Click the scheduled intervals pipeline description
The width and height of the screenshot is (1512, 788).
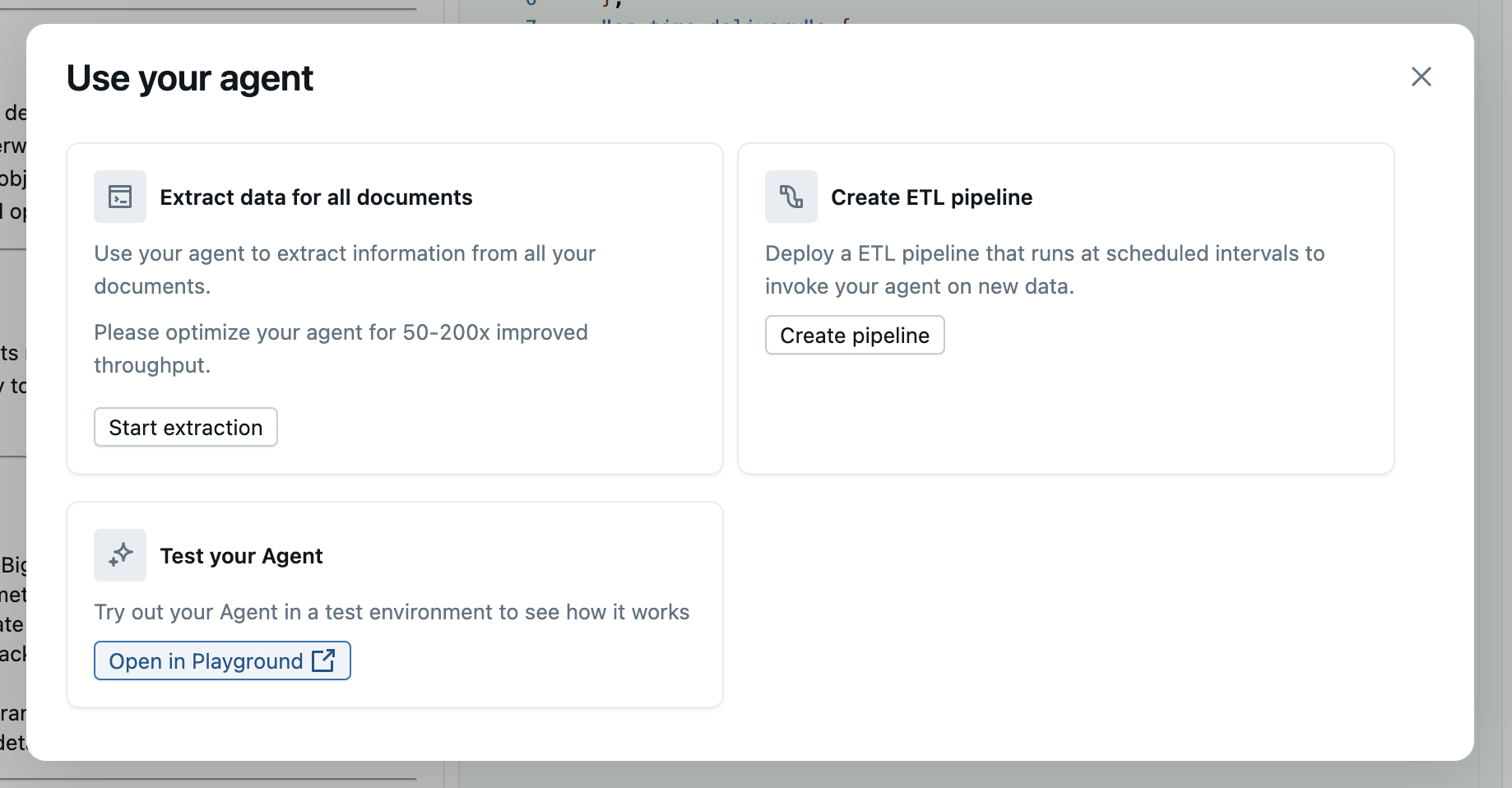tap(1044, 269)
